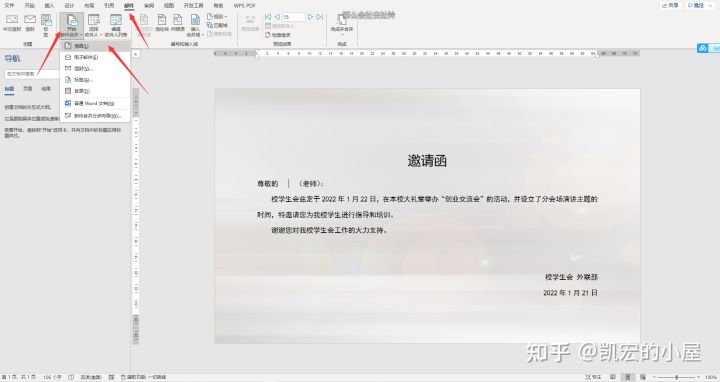The width and height of the screenshot is (720, 382).
Task: Click the proofing icon in status bar
Action: pos(71,377)
